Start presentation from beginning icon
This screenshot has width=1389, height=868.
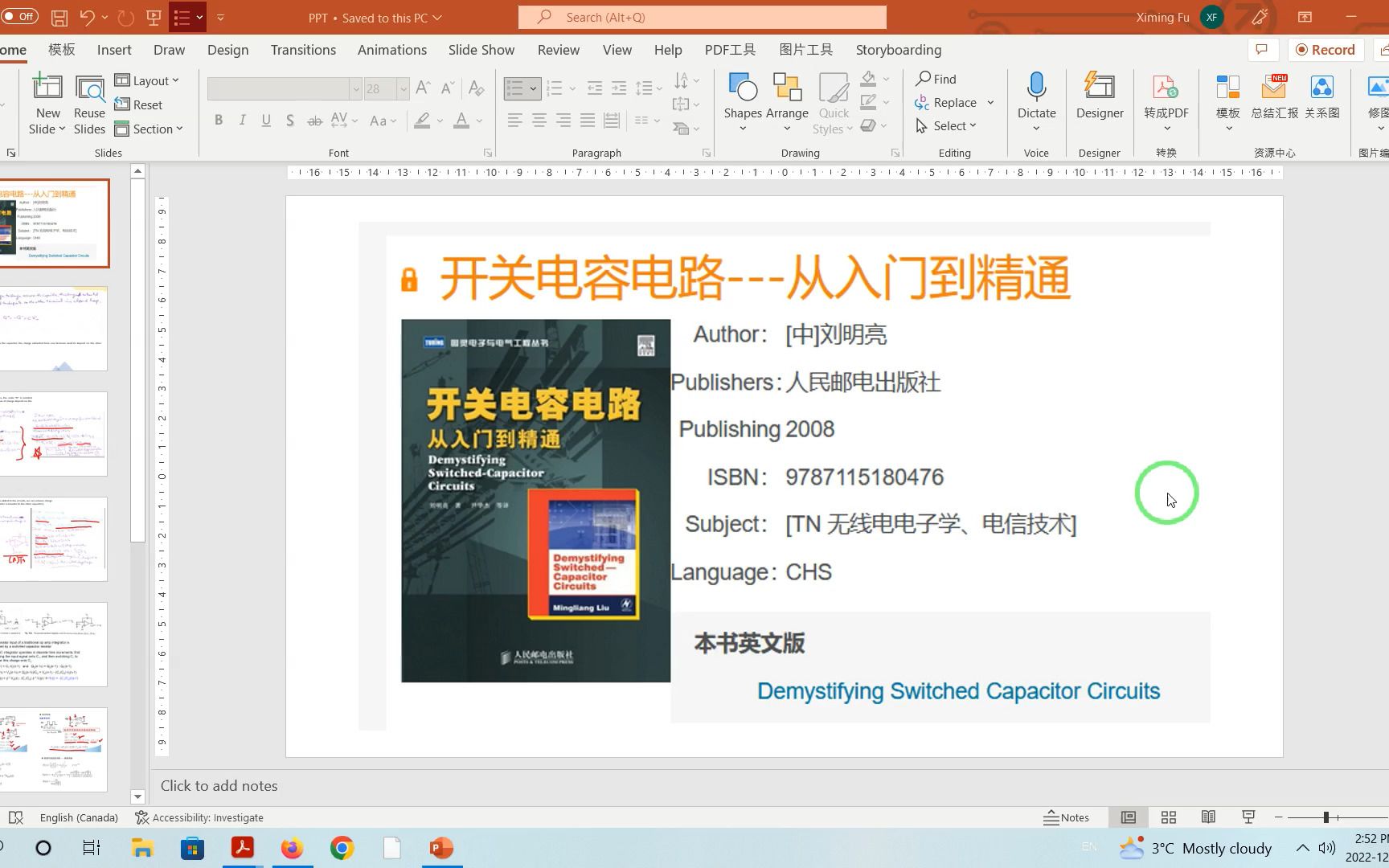pyautogui.click(x=154, y=17)
